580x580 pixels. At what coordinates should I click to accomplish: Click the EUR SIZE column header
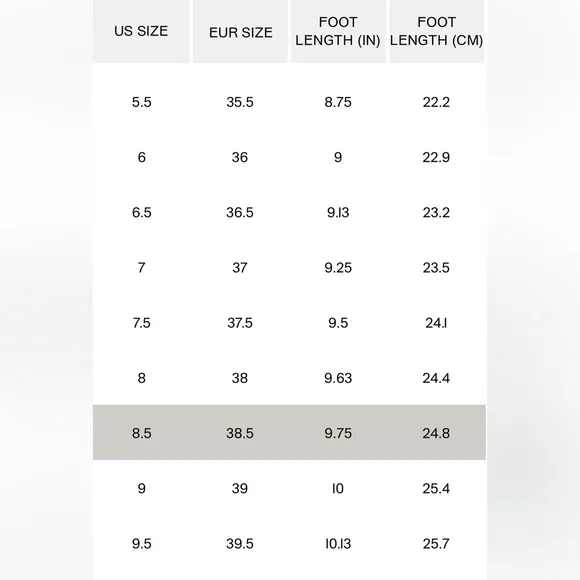[x=240, y=31]
